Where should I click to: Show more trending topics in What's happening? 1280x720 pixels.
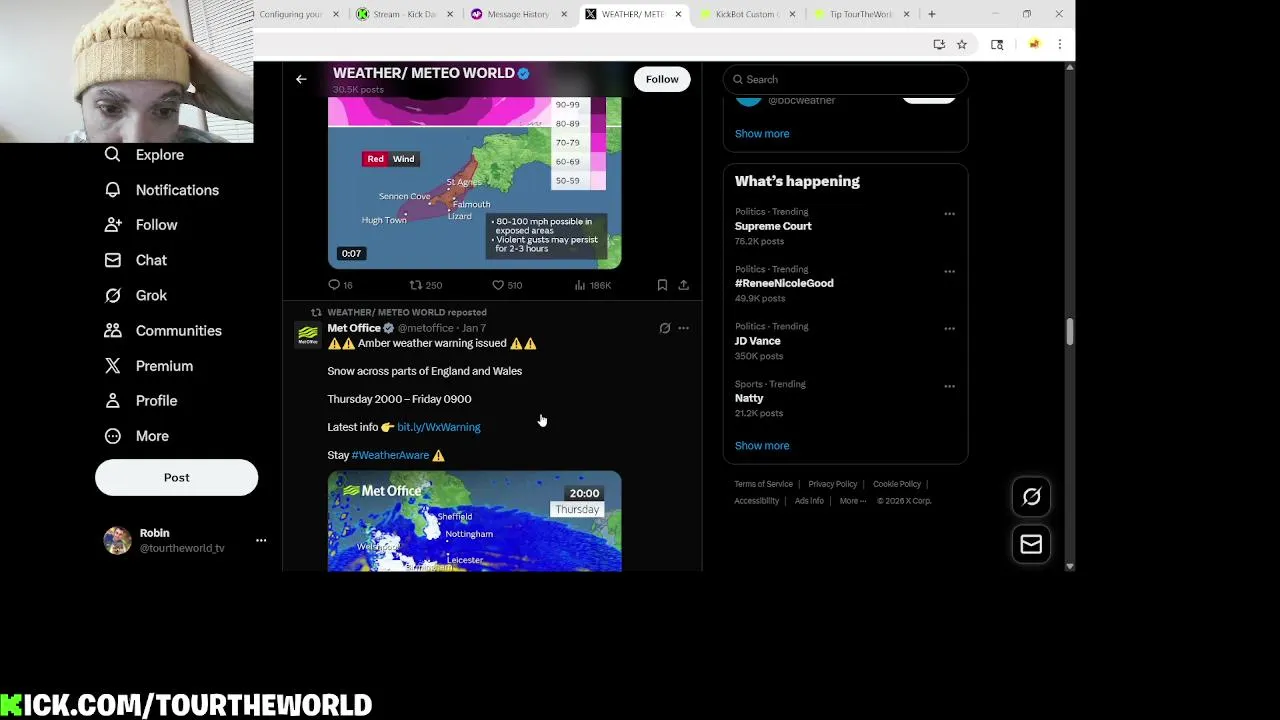coord(762,446)
